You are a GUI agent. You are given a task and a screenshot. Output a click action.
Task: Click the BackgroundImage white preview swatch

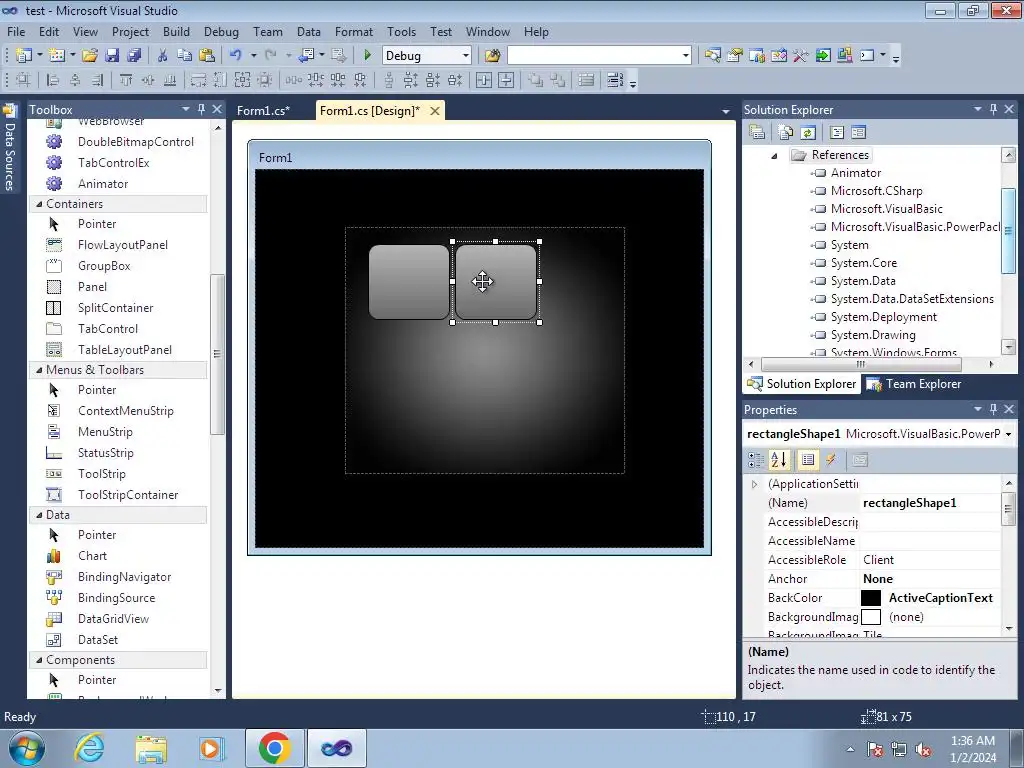pos(871,617)
